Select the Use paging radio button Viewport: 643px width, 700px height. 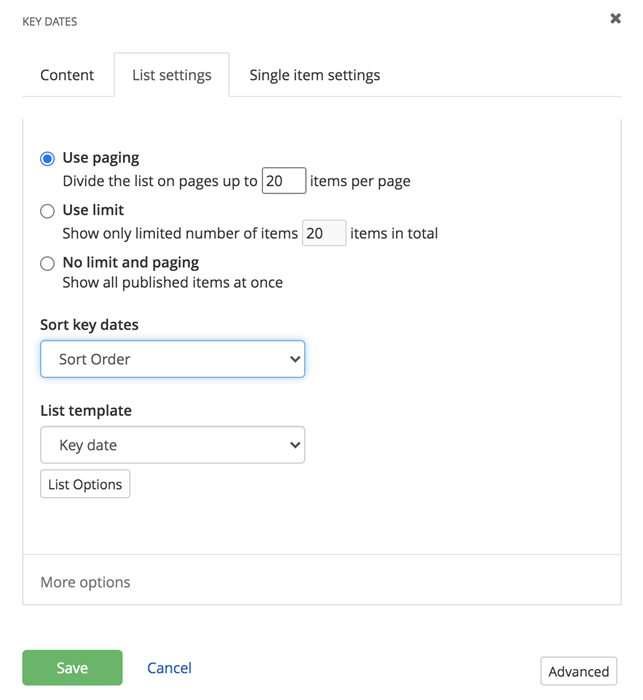pyautogui.click(x=47, y=158)
